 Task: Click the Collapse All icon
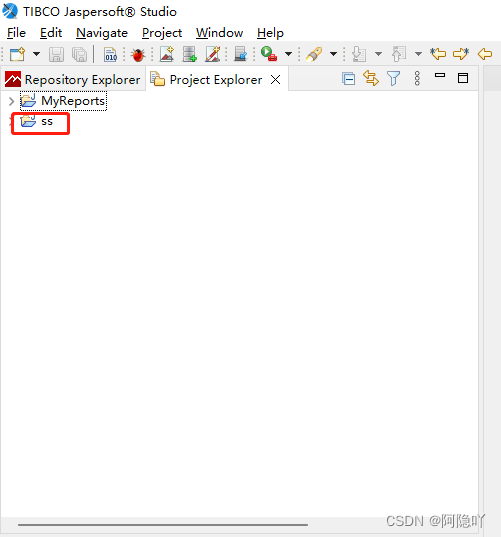coord(348,79)
